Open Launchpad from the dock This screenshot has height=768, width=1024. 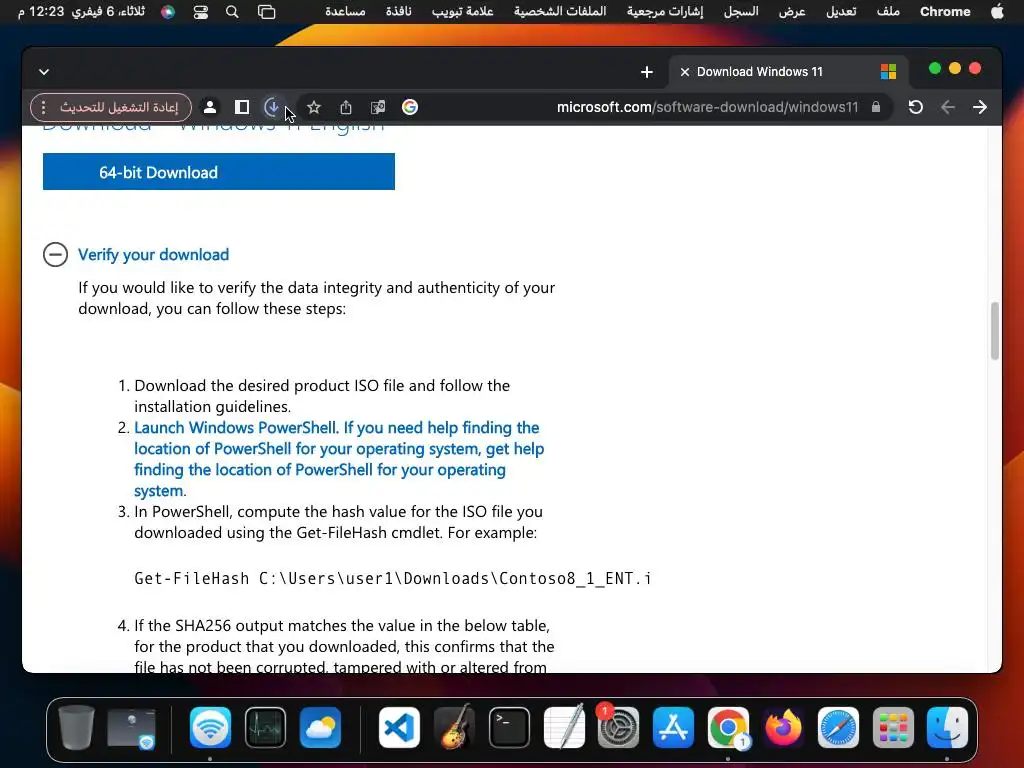[x=893, y=727]
